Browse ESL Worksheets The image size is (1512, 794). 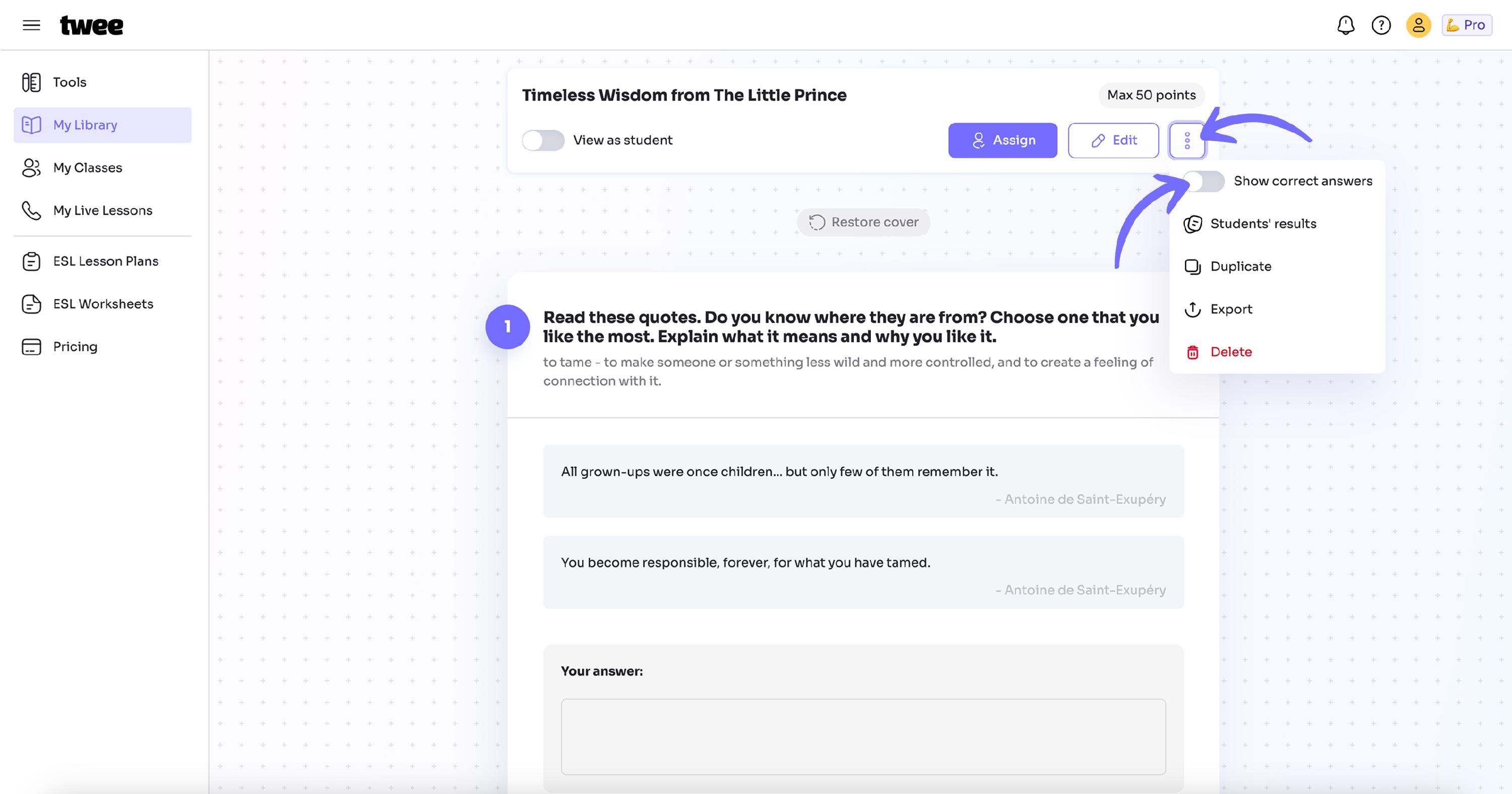(103, 304)
